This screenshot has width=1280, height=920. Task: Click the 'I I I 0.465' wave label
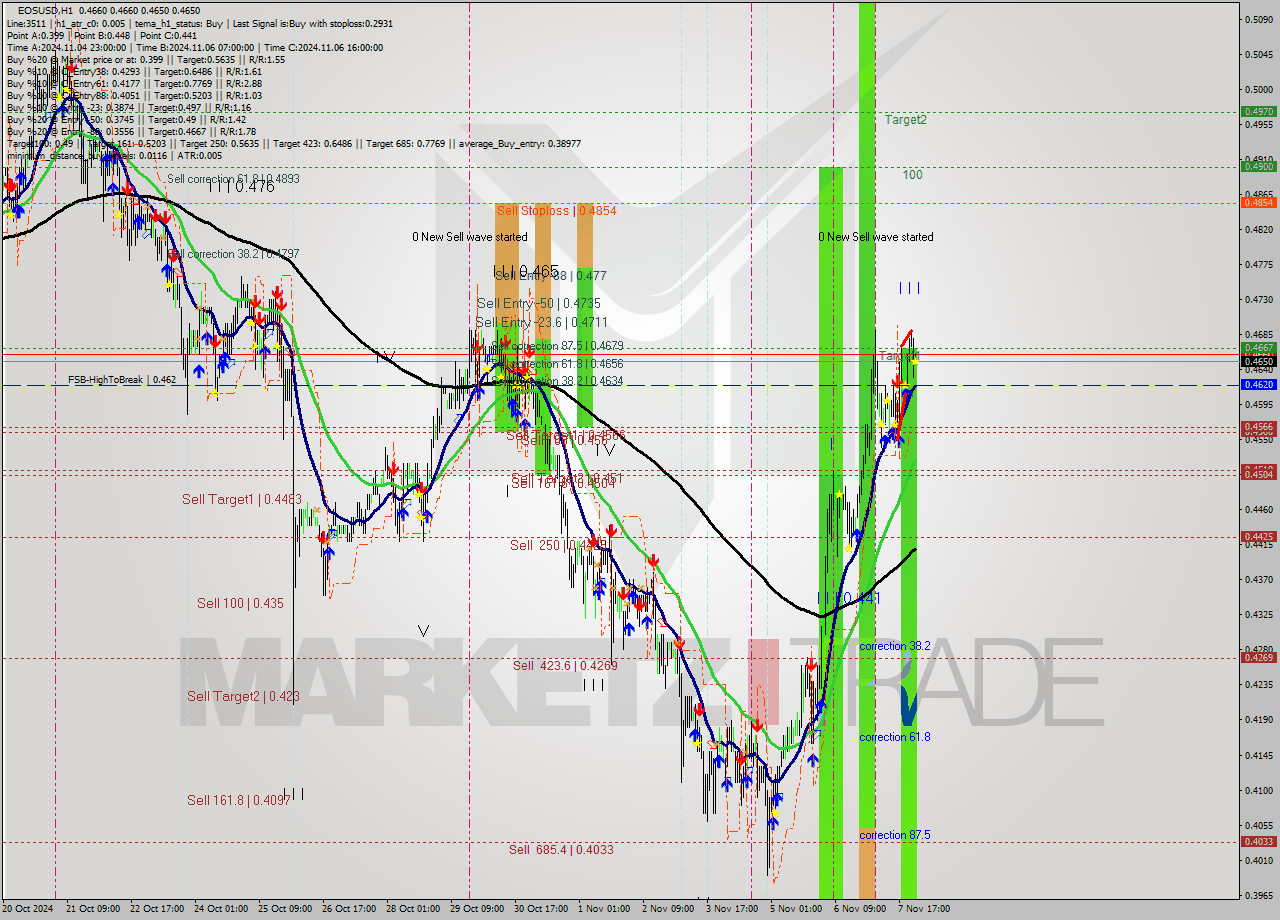527,271
